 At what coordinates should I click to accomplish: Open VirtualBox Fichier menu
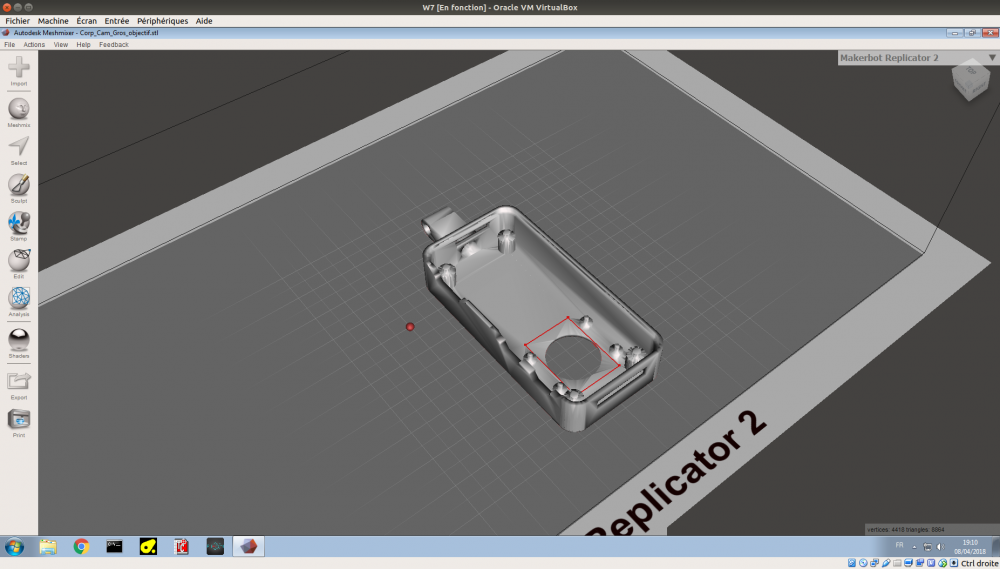coord(18,21)
